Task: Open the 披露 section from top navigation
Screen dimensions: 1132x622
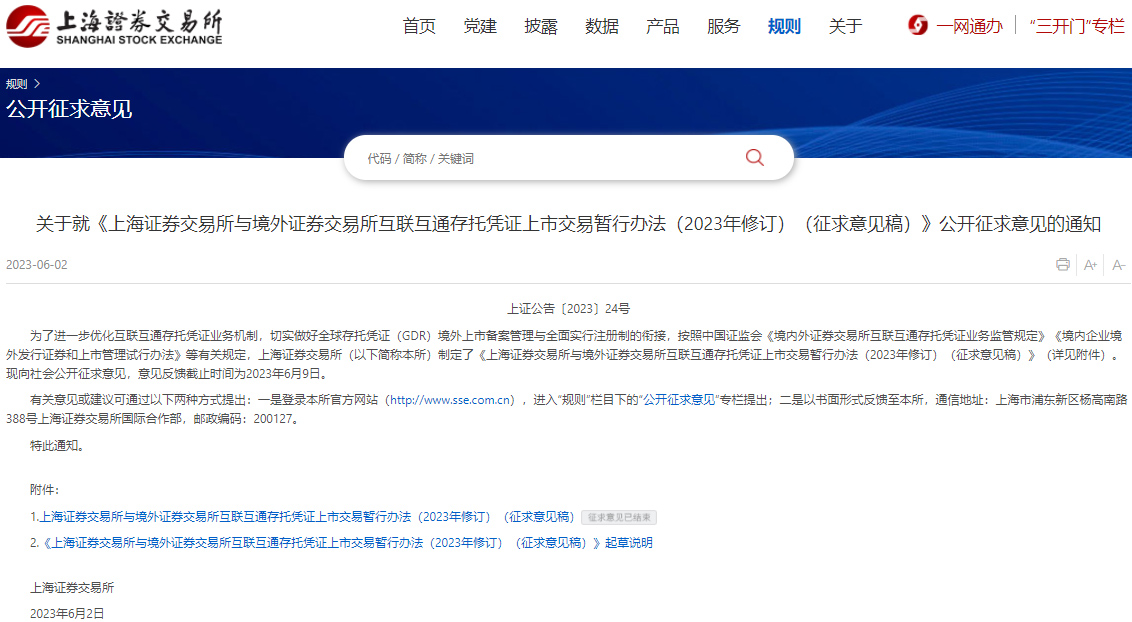Action: [x=540, y=26]
